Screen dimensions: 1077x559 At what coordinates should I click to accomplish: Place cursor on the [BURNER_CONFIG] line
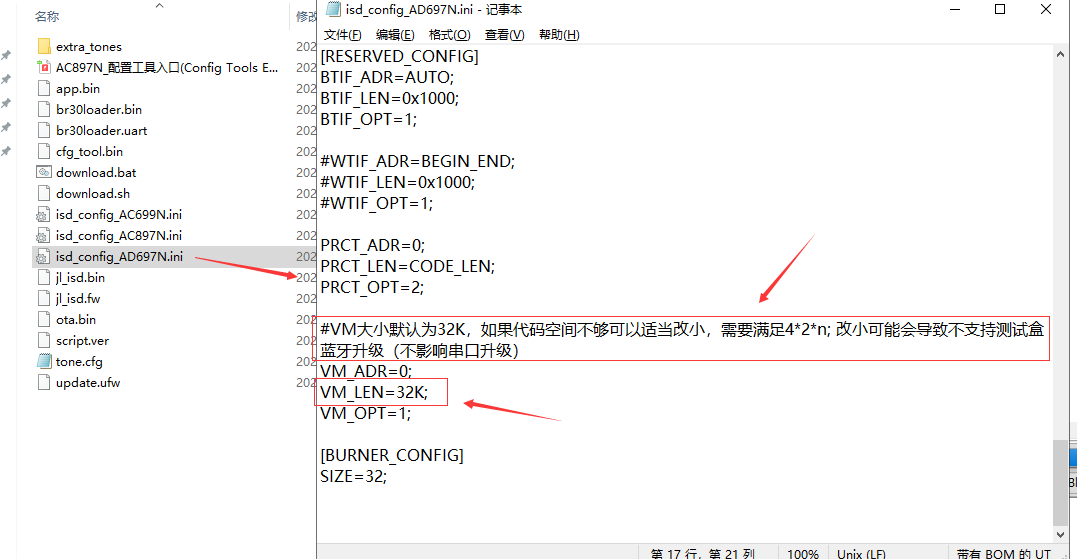click(392, 455)
